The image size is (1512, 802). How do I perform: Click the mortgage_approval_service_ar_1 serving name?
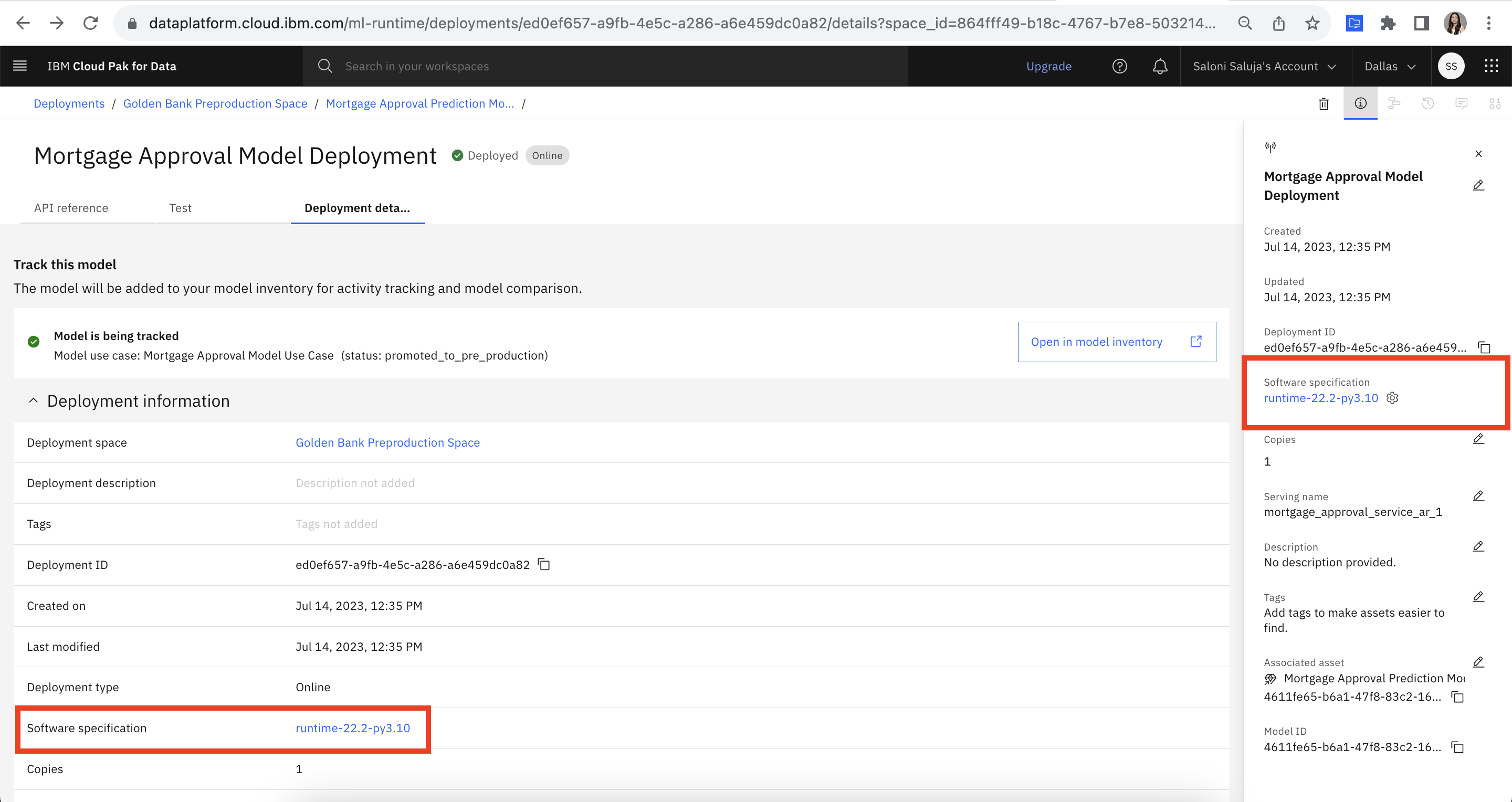click(x=1352, y=512)
